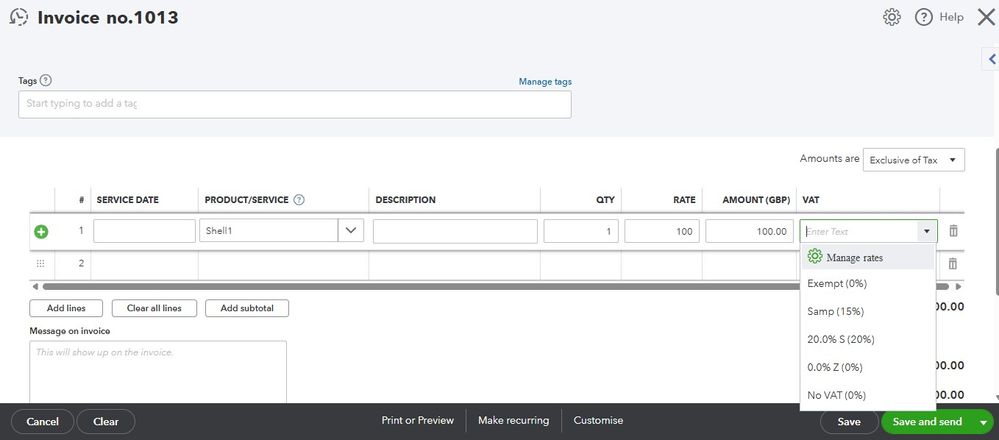The width and height of the screenshot is (999, 440).
Task: Click the Save button
Action: 849,422
